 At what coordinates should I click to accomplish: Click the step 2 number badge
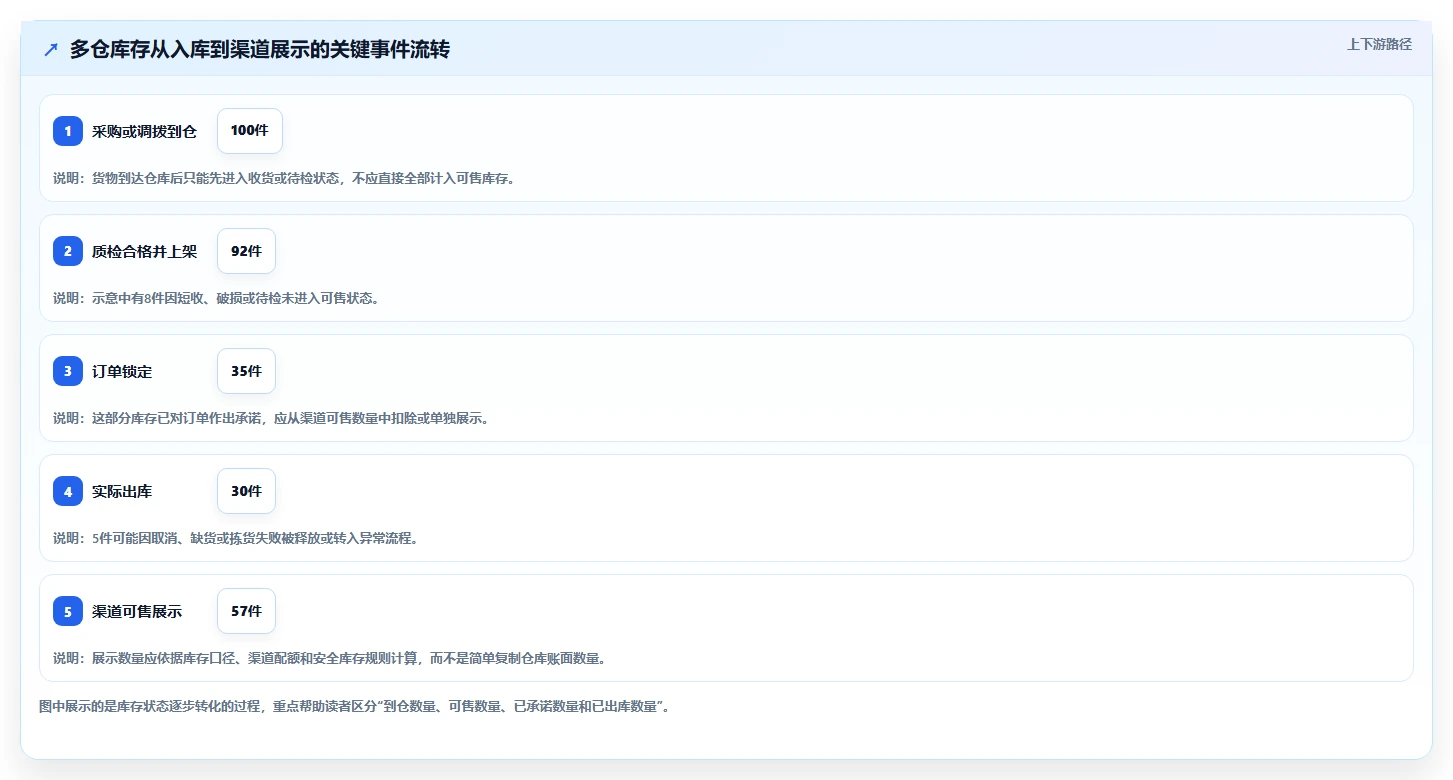[x=68, y=251]
